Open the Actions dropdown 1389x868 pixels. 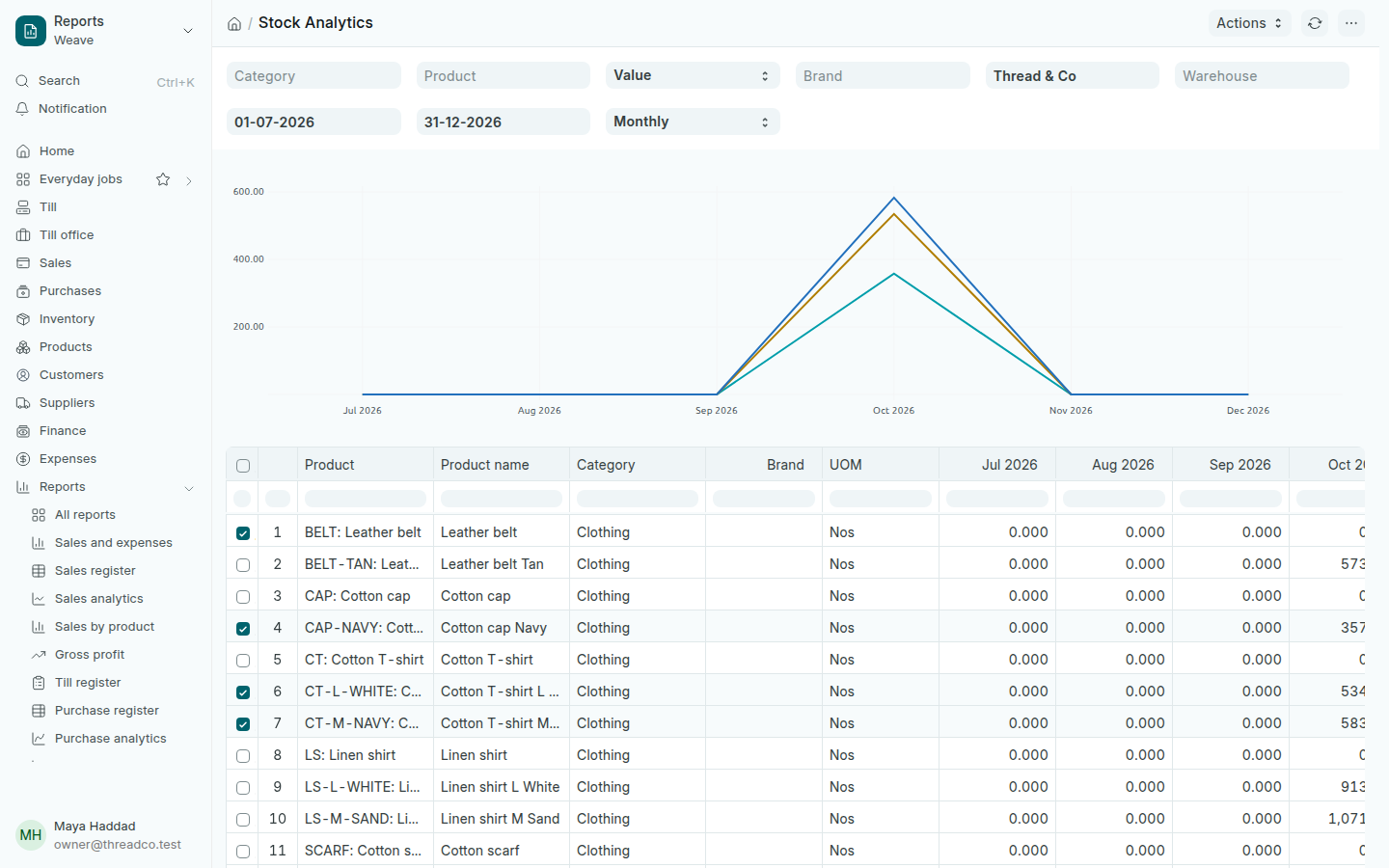coord(1249,23)
